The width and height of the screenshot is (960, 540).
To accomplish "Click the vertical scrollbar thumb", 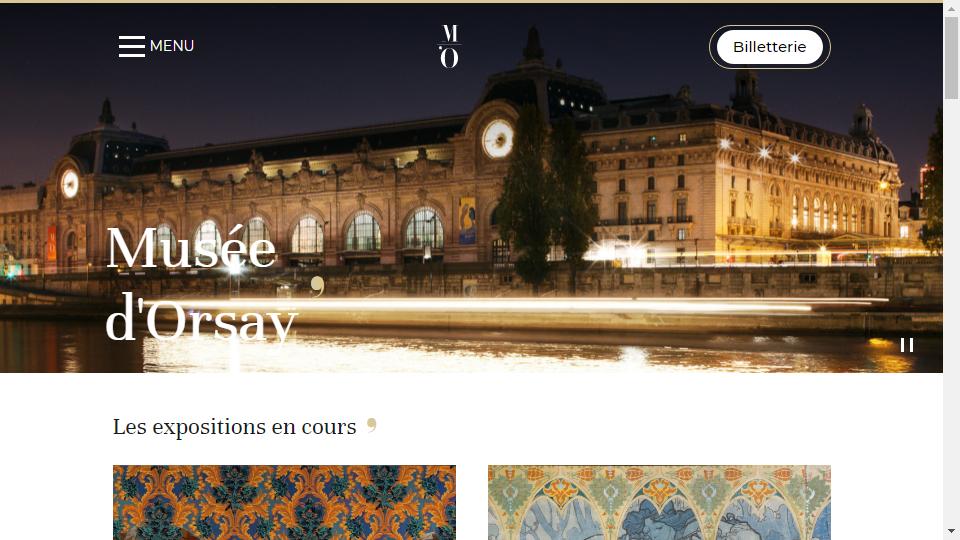I will pos(951,58).
